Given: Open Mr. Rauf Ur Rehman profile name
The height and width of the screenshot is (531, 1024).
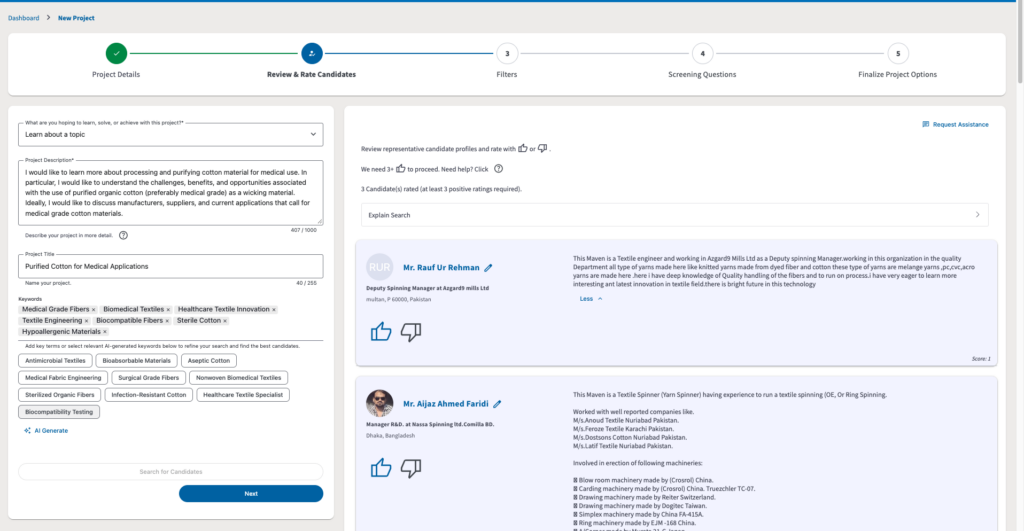Looking at the screenshot, I should [x=441, y=268].
